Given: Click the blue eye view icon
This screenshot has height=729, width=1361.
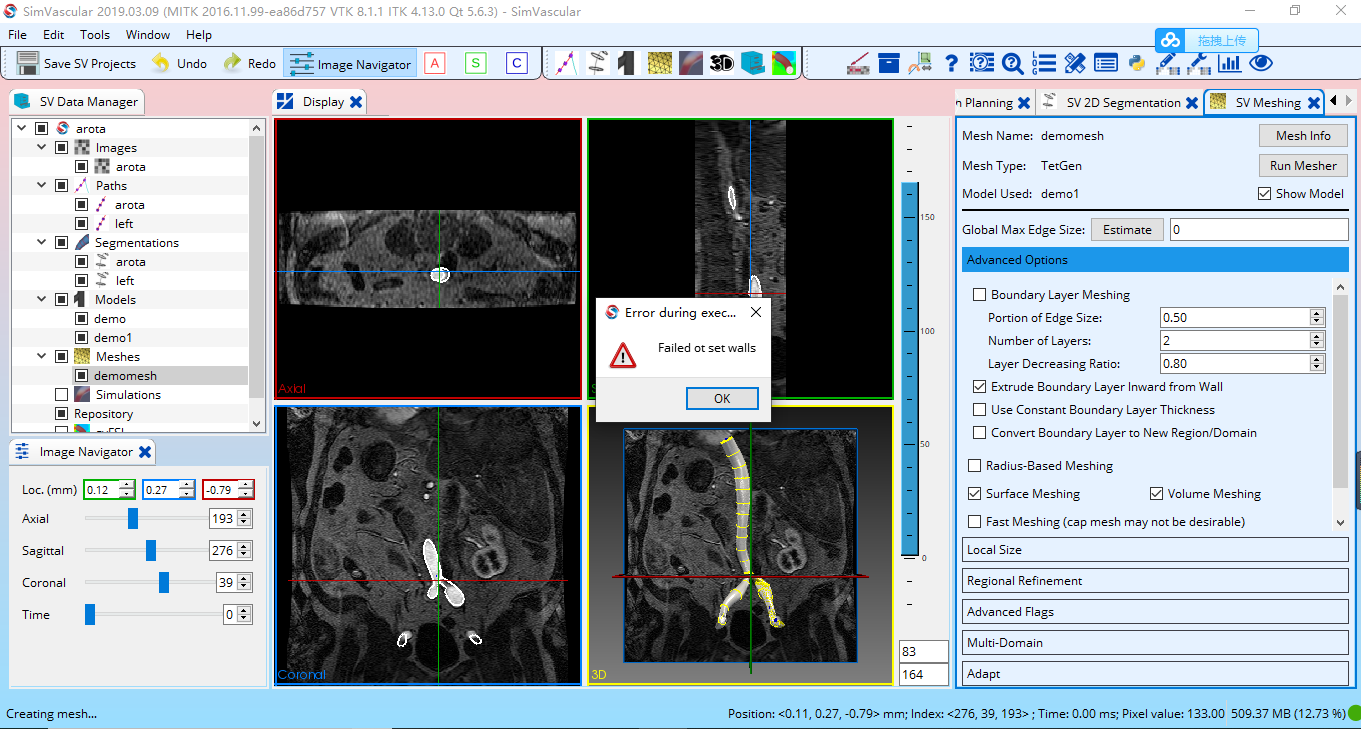Looking at the screenshot, I should coord(1260,63).
